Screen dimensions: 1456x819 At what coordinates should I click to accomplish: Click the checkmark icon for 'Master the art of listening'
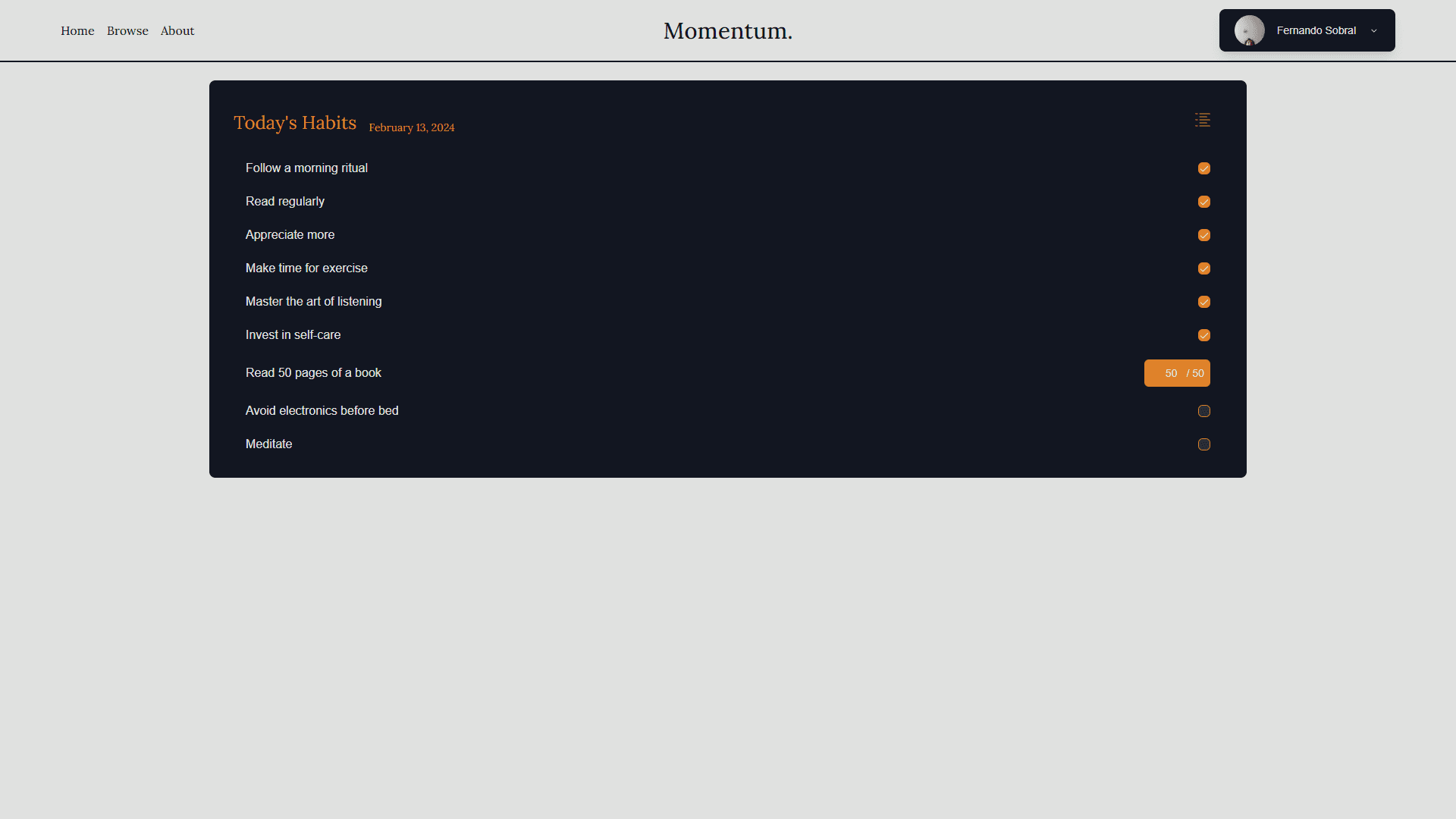point(1204,301)
